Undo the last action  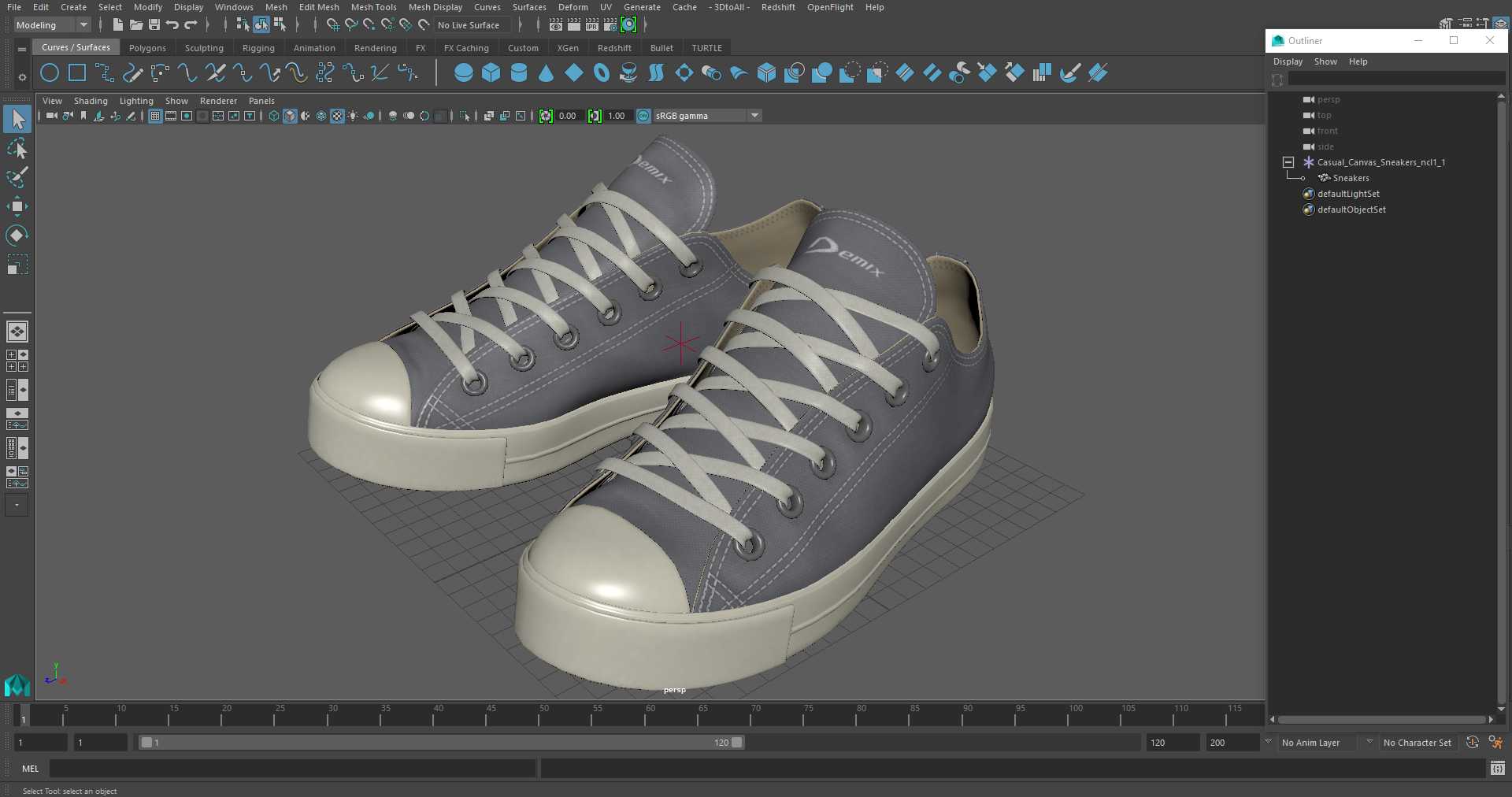(x=172, y=25)
